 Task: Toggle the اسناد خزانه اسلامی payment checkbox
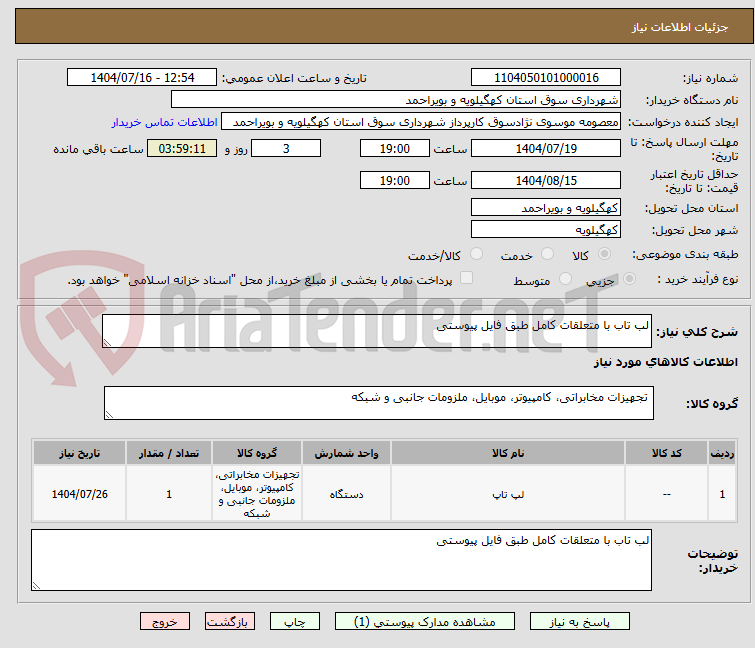tap(466, 278)
